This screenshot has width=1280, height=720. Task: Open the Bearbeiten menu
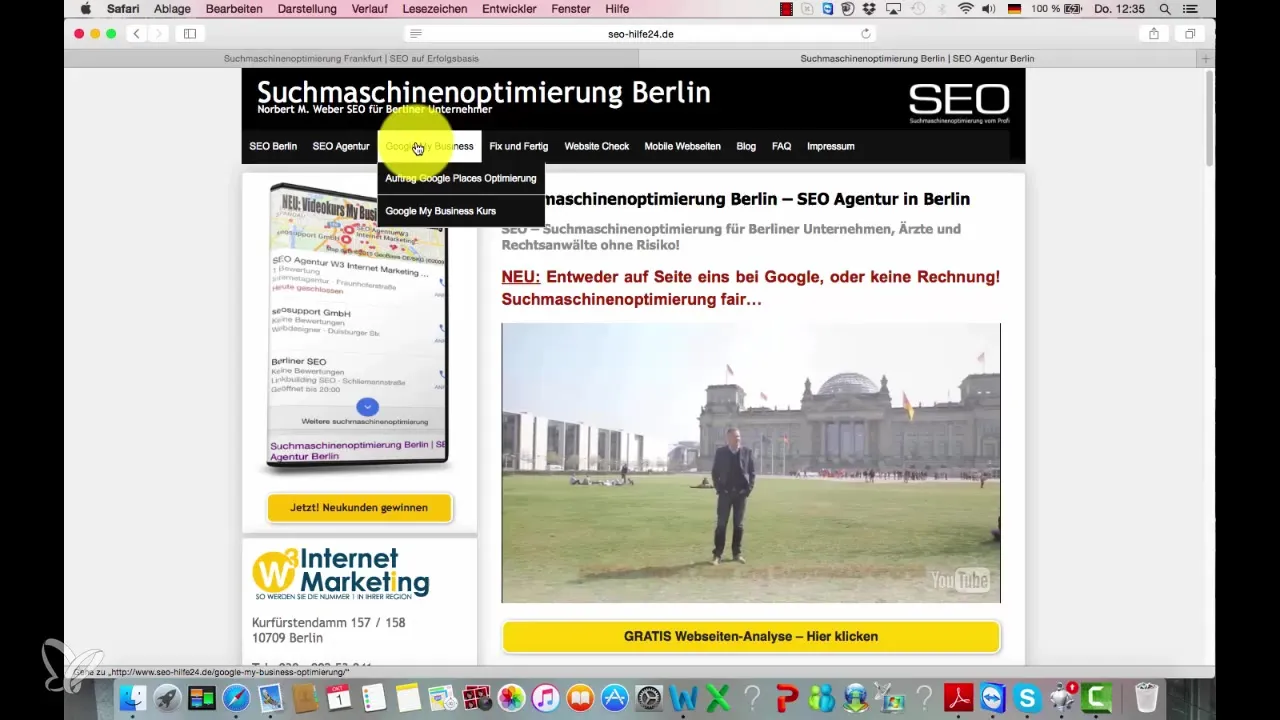pyautogui.click(x=234, y=9)
